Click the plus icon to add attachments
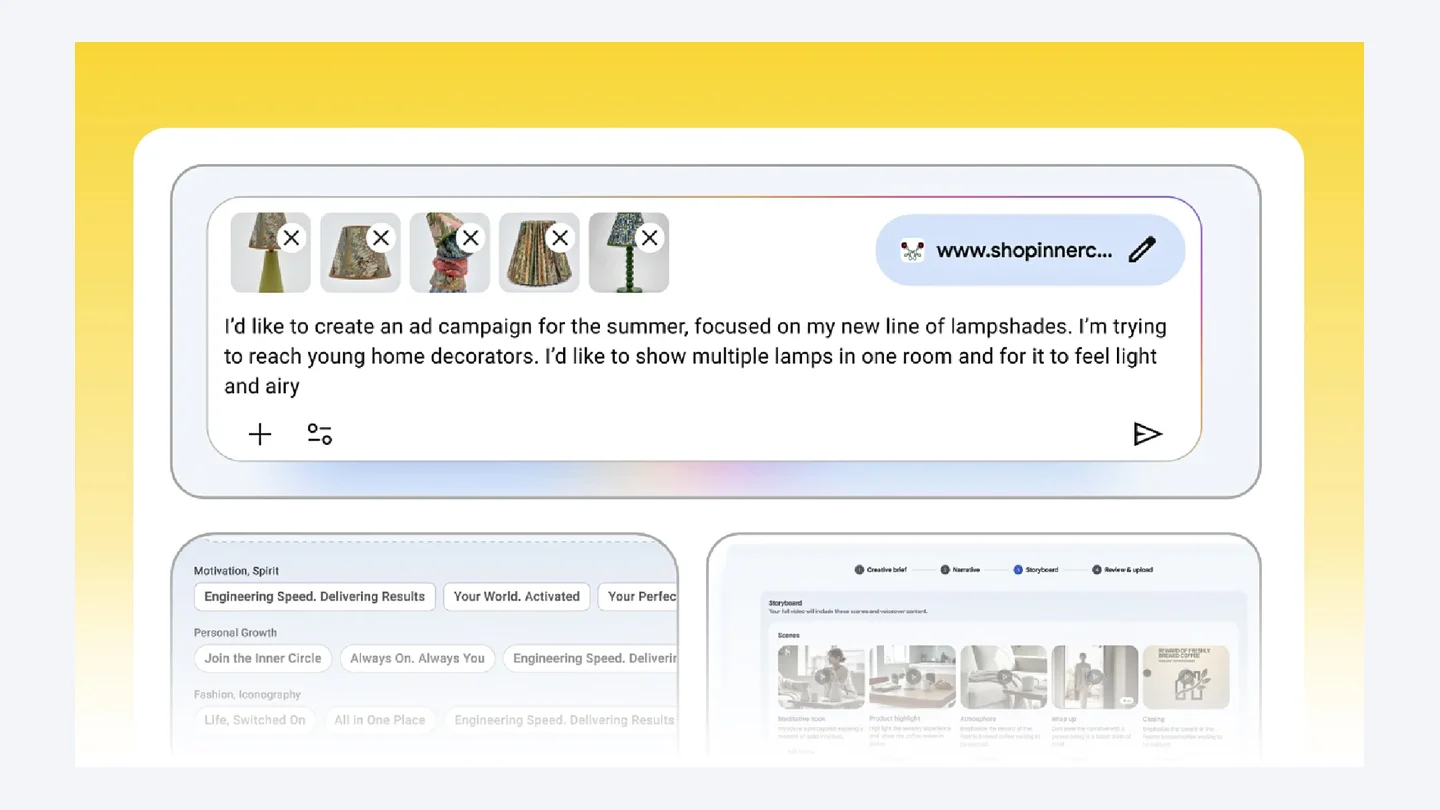Image resolution: width=1440 pixels, height=810 pixels. pos(260,434)
